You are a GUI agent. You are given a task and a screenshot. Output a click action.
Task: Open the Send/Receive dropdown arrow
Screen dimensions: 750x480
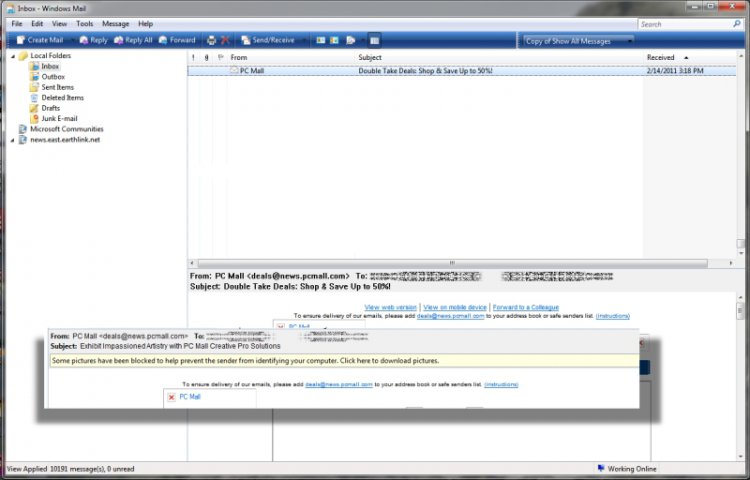point(304,40)
